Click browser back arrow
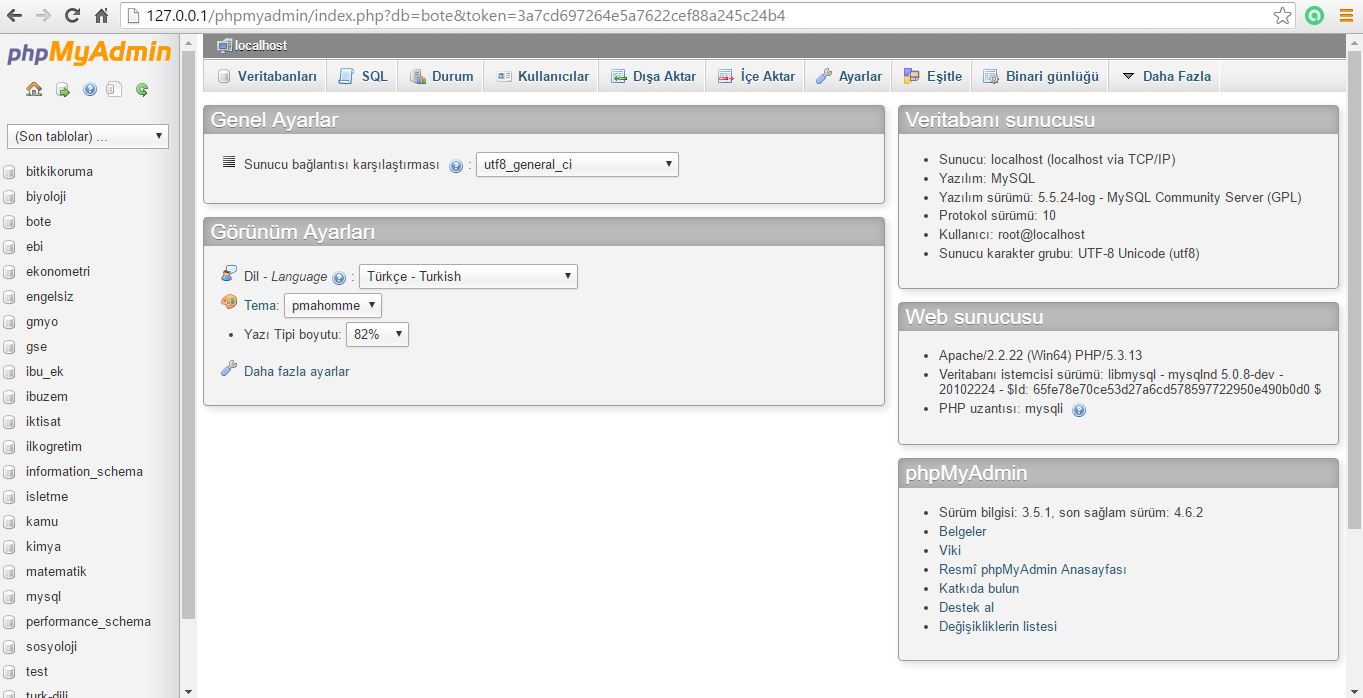The height and width of the screenshot is (698, 1363). pyautogui.click(x=14, y=16)
